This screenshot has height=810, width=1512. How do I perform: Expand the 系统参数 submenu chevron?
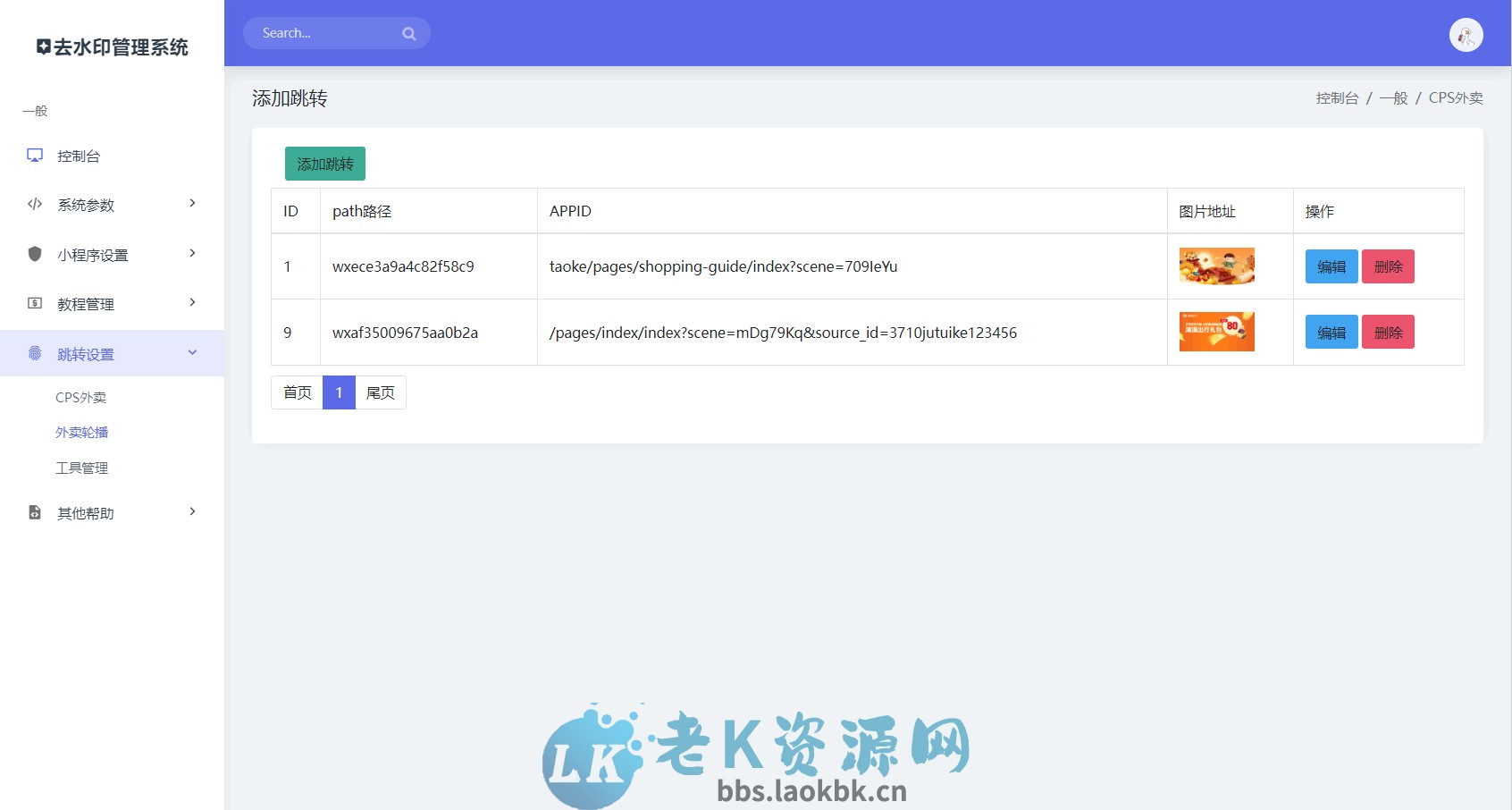coord(191,203)
